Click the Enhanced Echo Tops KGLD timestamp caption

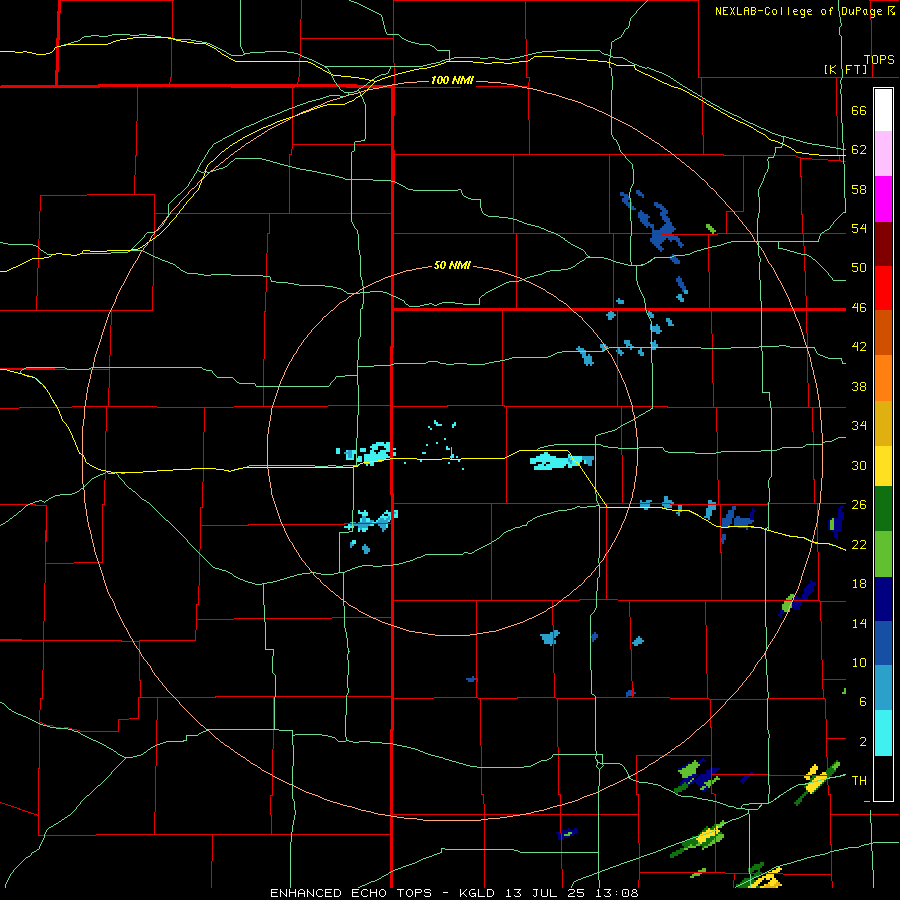454,893
